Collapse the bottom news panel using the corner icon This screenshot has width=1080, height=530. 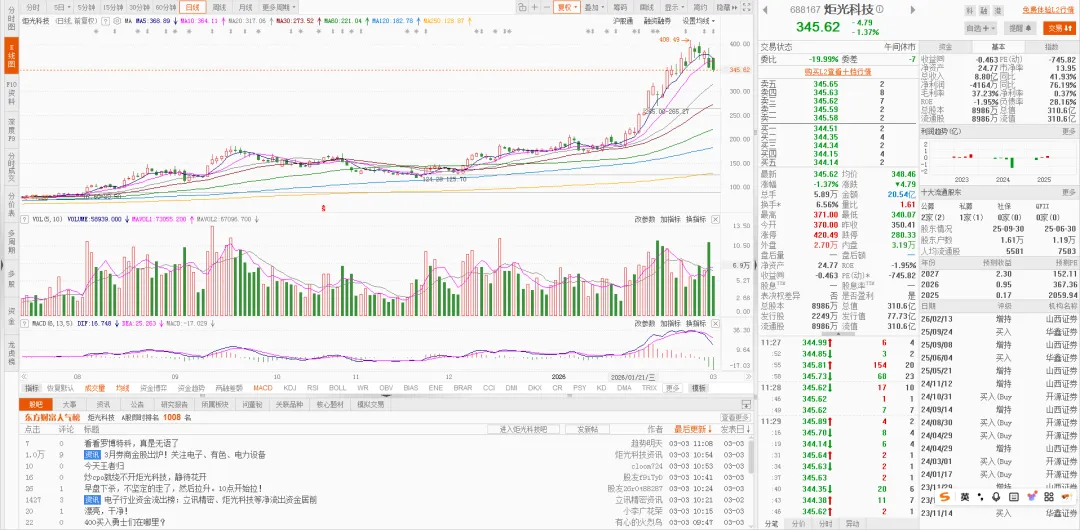pyautogui.click(x=746, y=405)
